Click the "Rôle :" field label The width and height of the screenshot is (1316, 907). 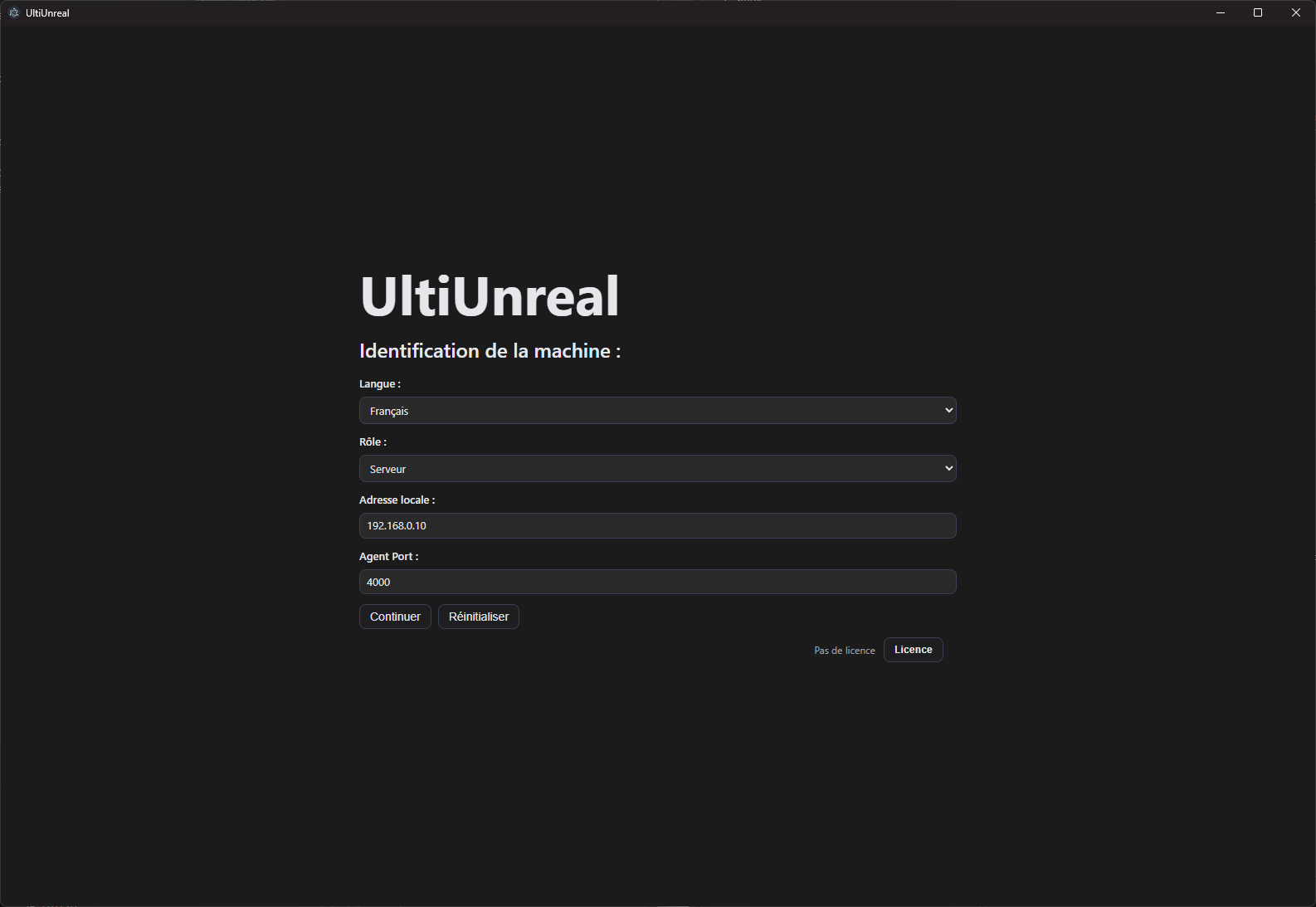point(373,442)
